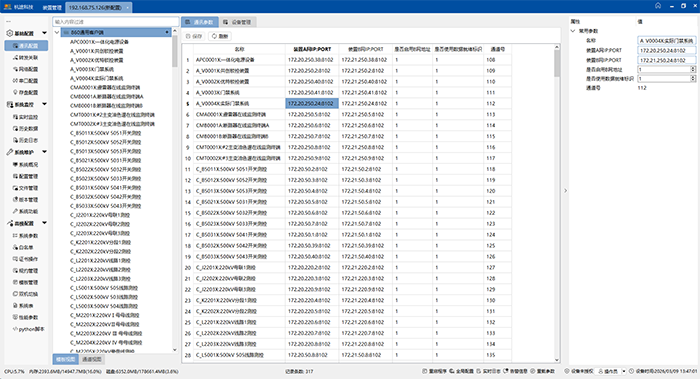Open 存盘配置 in the left sidebar
The image size is (700, 379).
coord(26,92)
